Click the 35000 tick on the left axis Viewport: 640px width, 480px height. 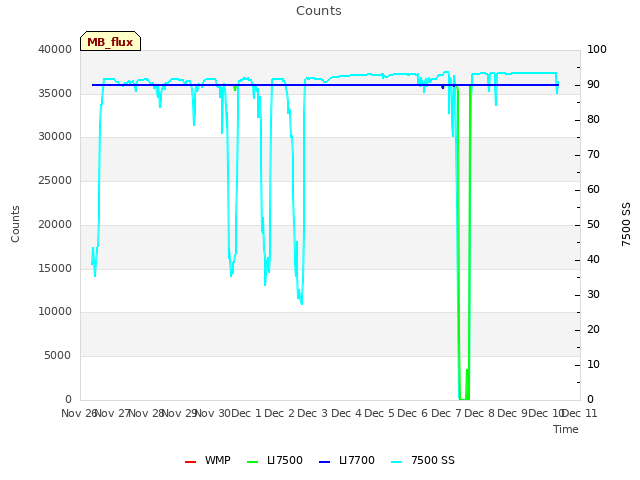point(55,93)
